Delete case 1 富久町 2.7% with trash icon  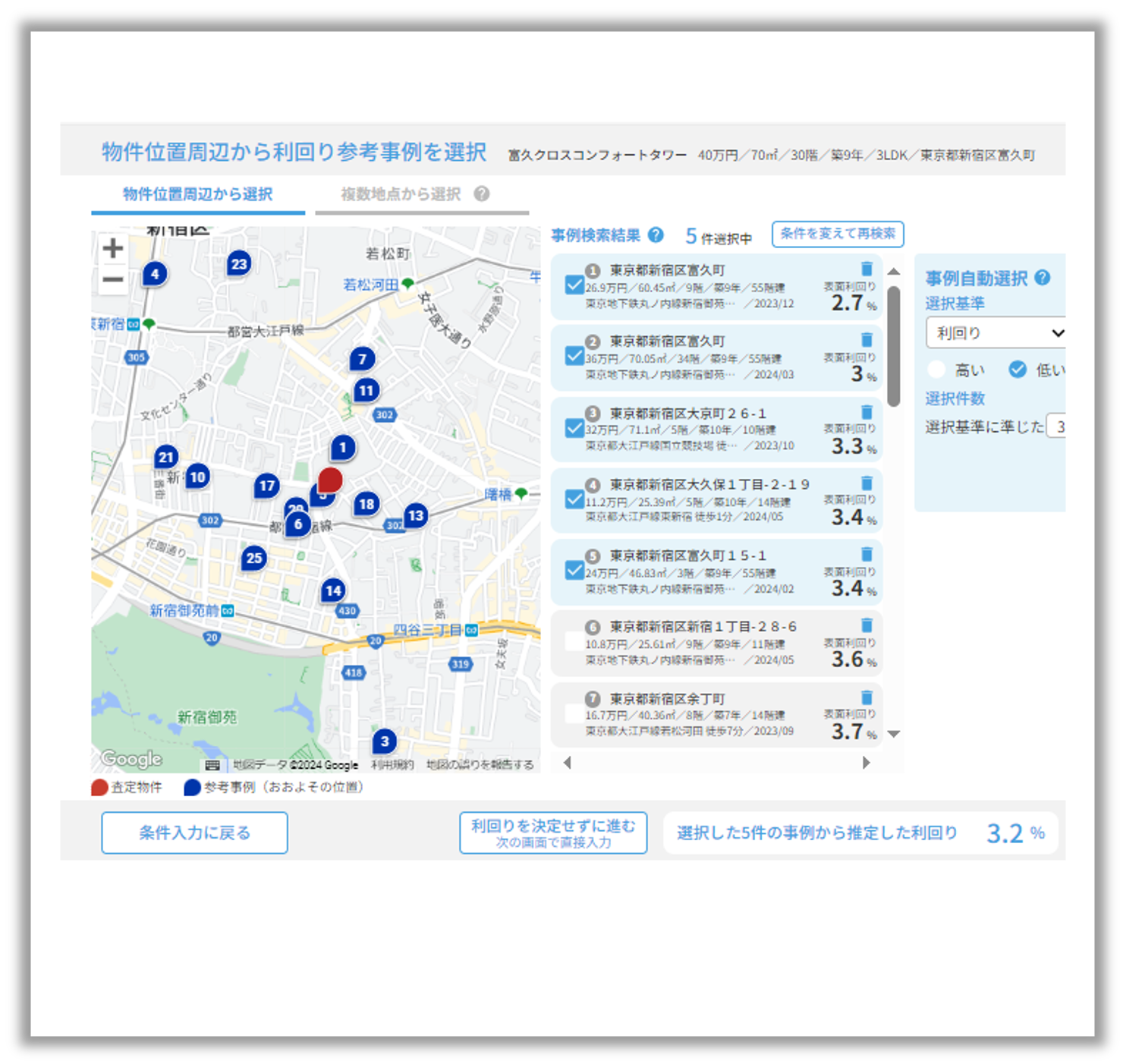coord(867,269)
